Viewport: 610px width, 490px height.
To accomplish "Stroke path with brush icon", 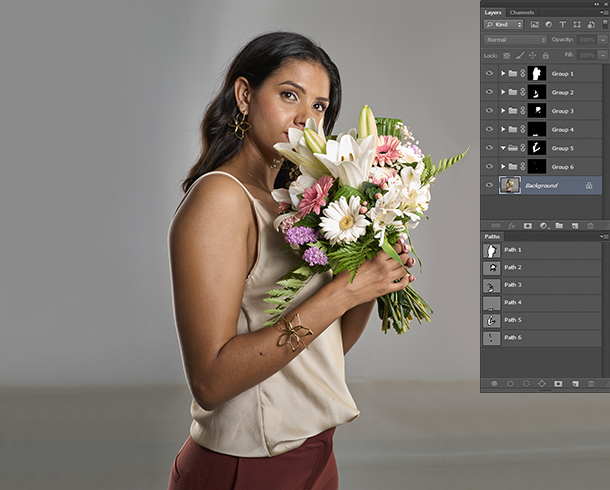I will [x=510, y=383].
